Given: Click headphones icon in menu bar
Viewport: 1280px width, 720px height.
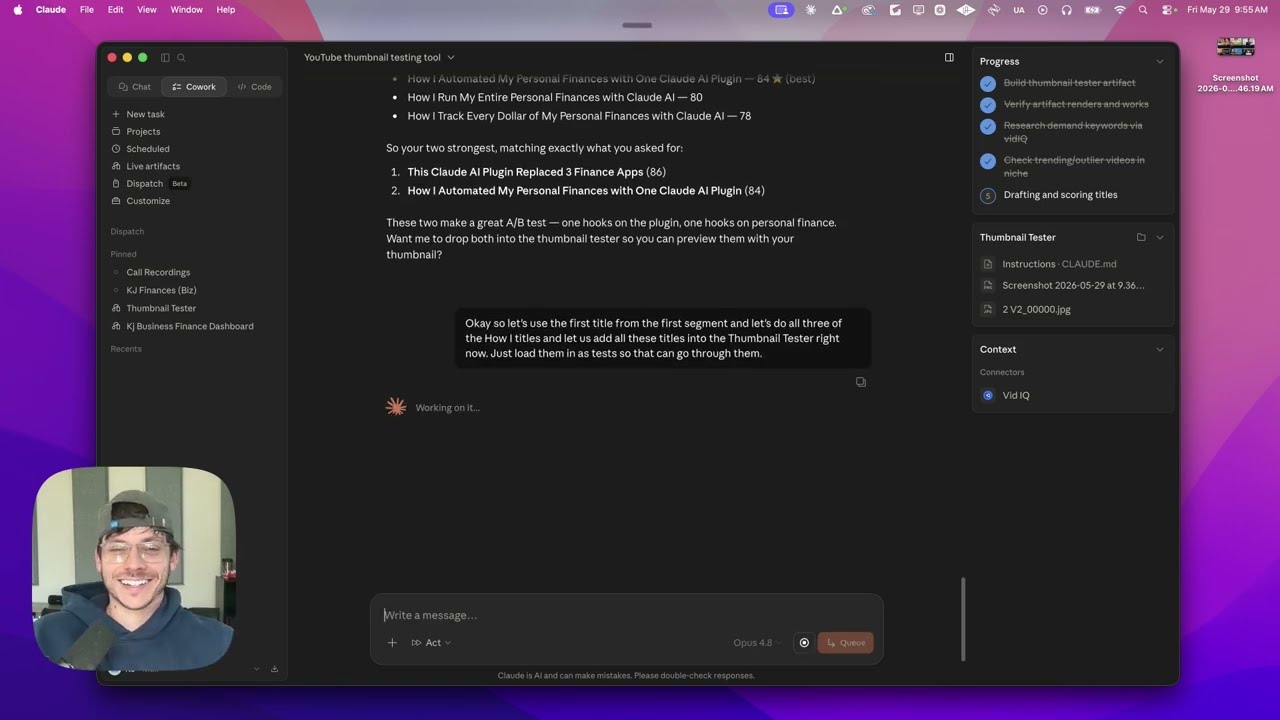Looking at the screenshot, I should click(1067, 10).
